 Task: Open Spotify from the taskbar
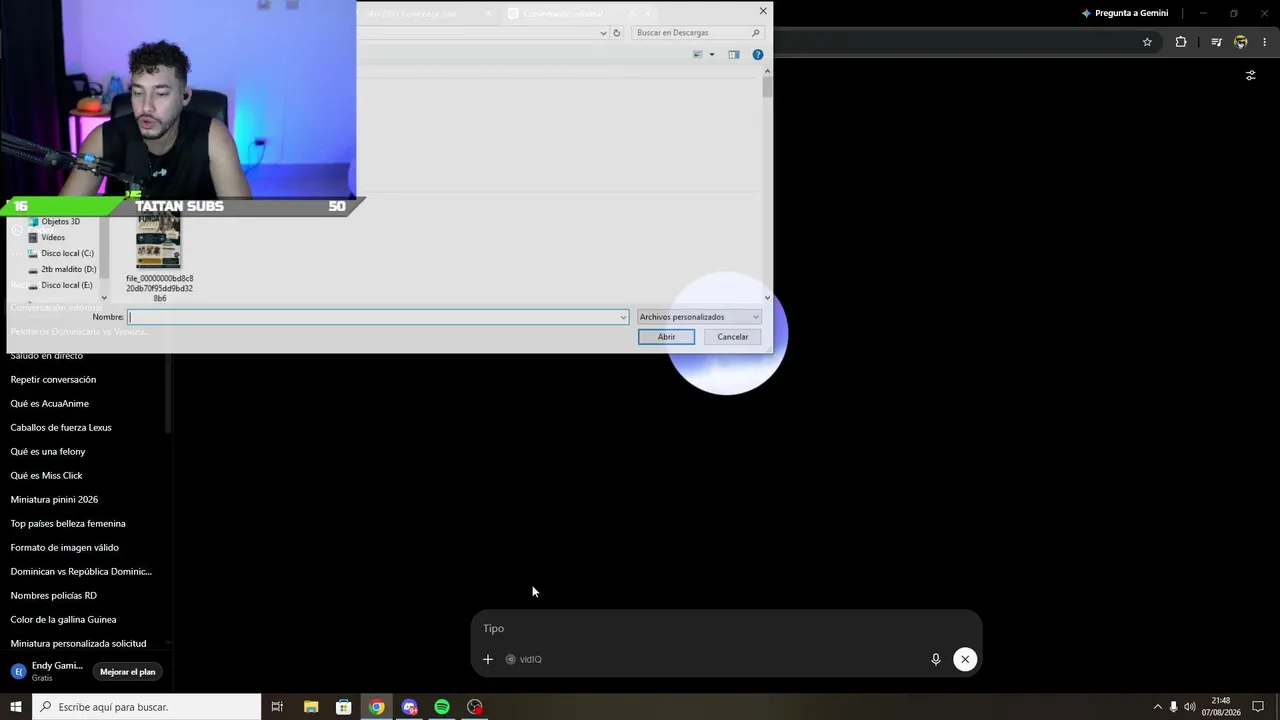442,707
